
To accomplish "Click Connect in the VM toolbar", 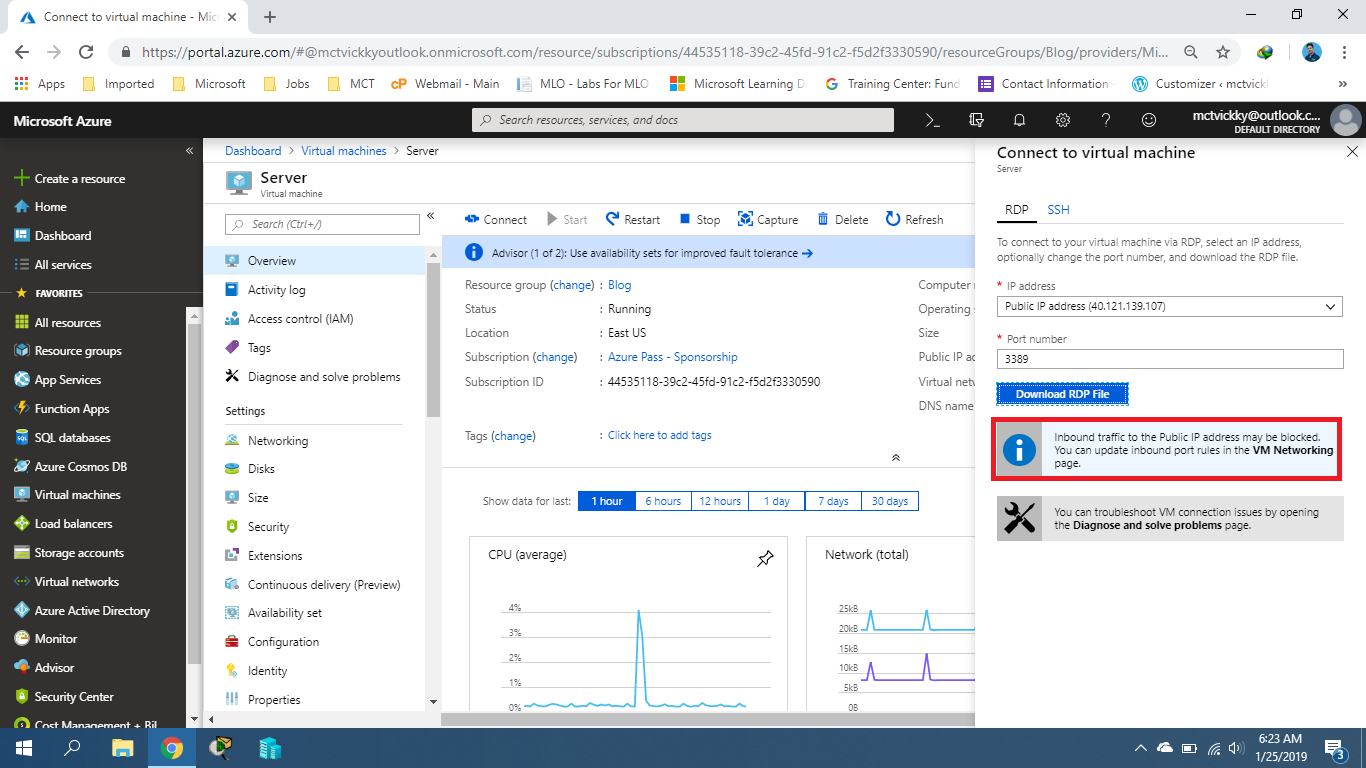I will coord(495,219).
